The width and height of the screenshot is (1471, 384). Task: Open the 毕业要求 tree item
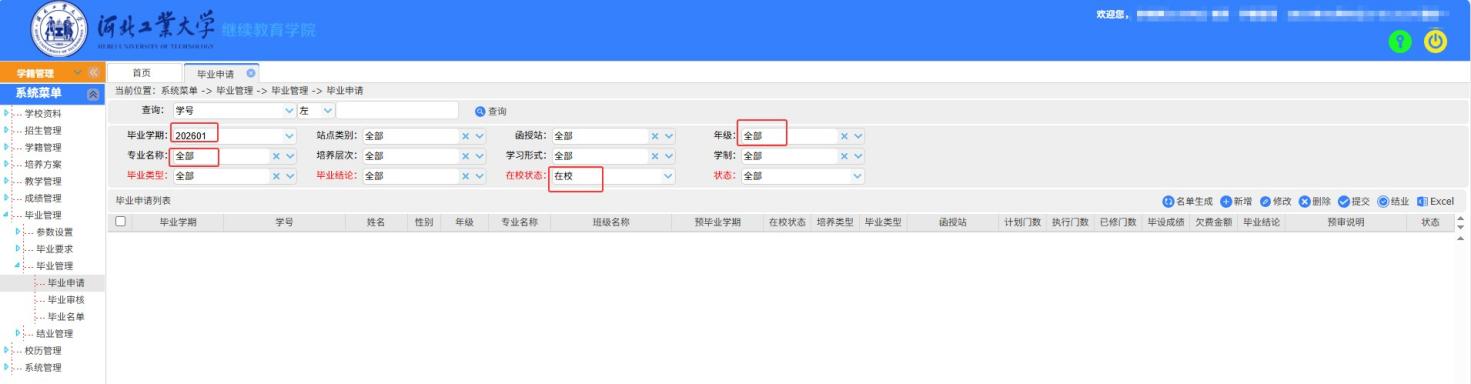pos(54,249)
